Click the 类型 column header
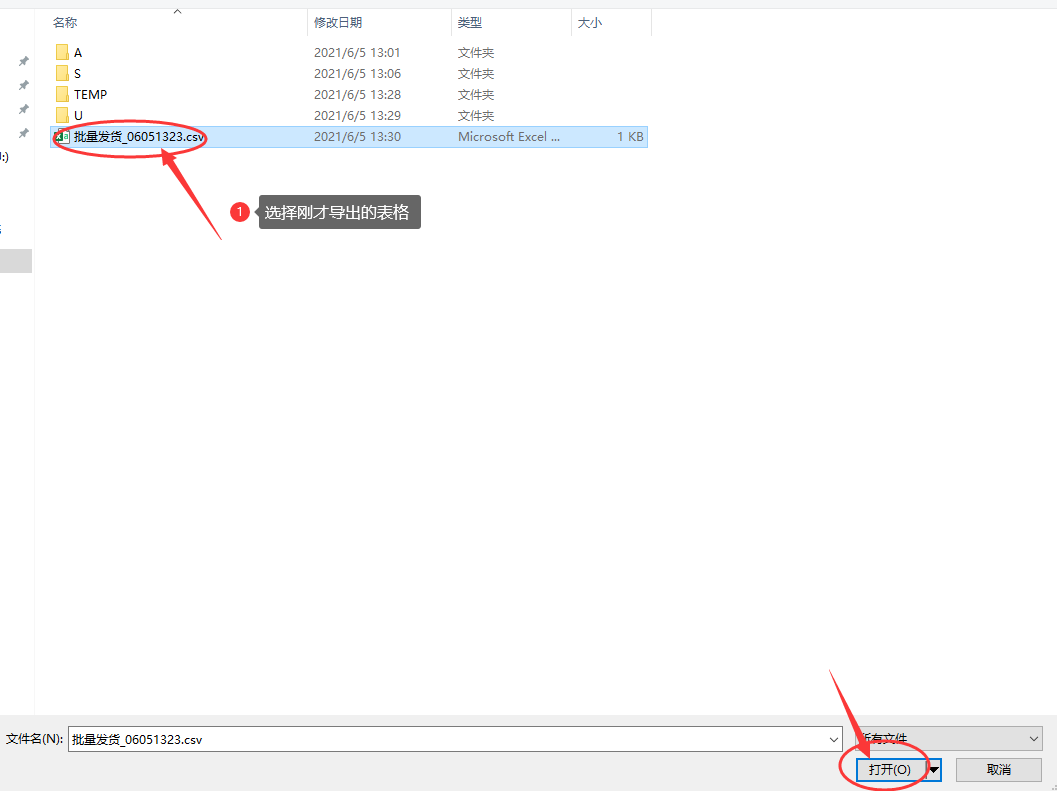The width and height of the screenshot is (1057, 791). click(x=470, y=22)
